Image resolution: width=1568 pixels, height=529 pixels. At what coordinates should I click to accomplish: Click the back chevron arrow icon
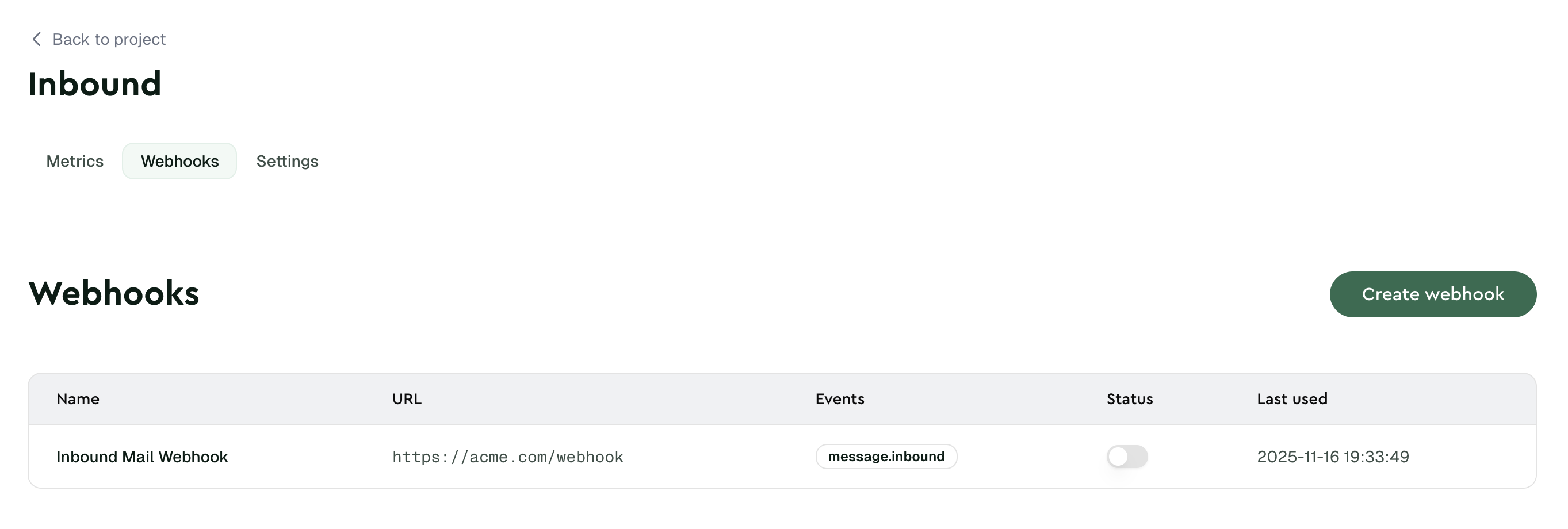[x=36, y=39]
